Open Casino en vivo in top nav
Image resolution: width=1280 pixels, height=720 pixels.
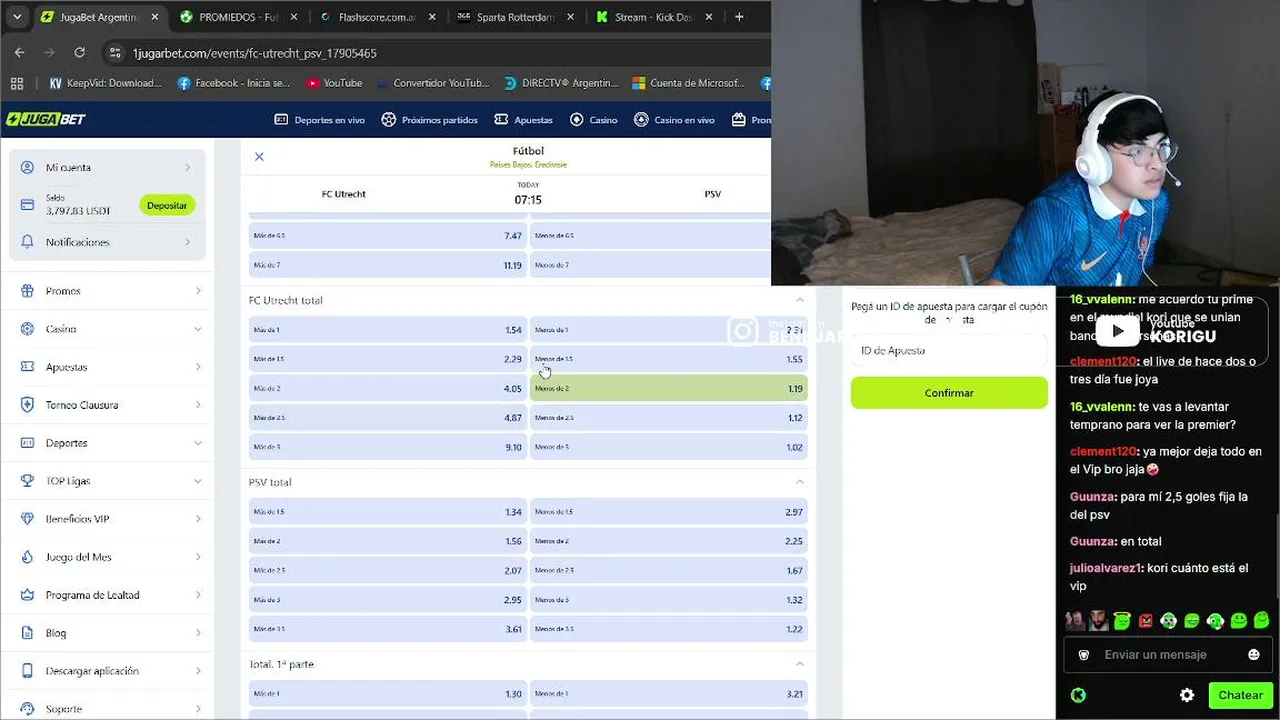click(x=674, y=120)
